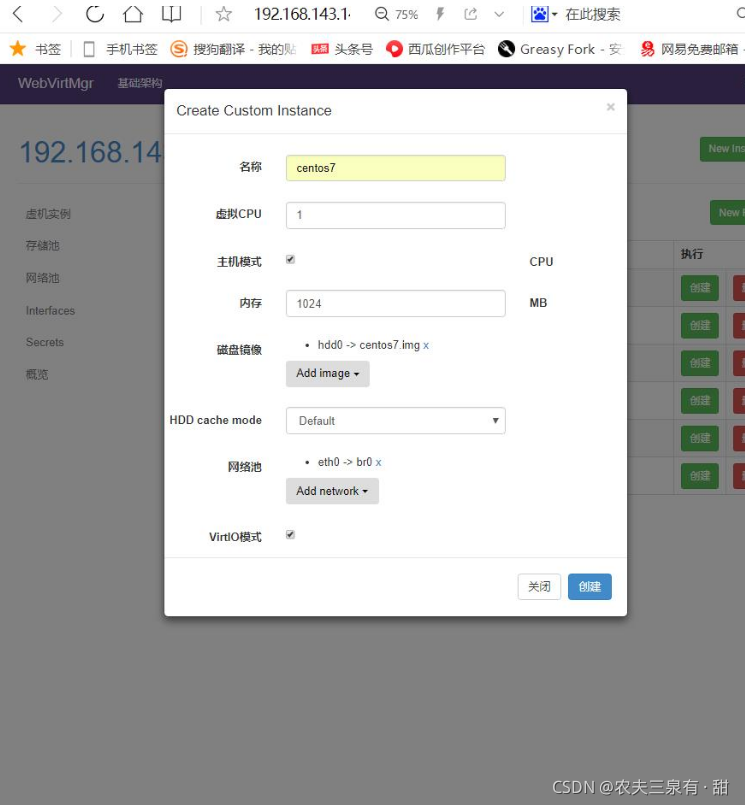This screenshot has width=745, height=805.
Task: Open the Add image dropdown
Action: (328, 373)
